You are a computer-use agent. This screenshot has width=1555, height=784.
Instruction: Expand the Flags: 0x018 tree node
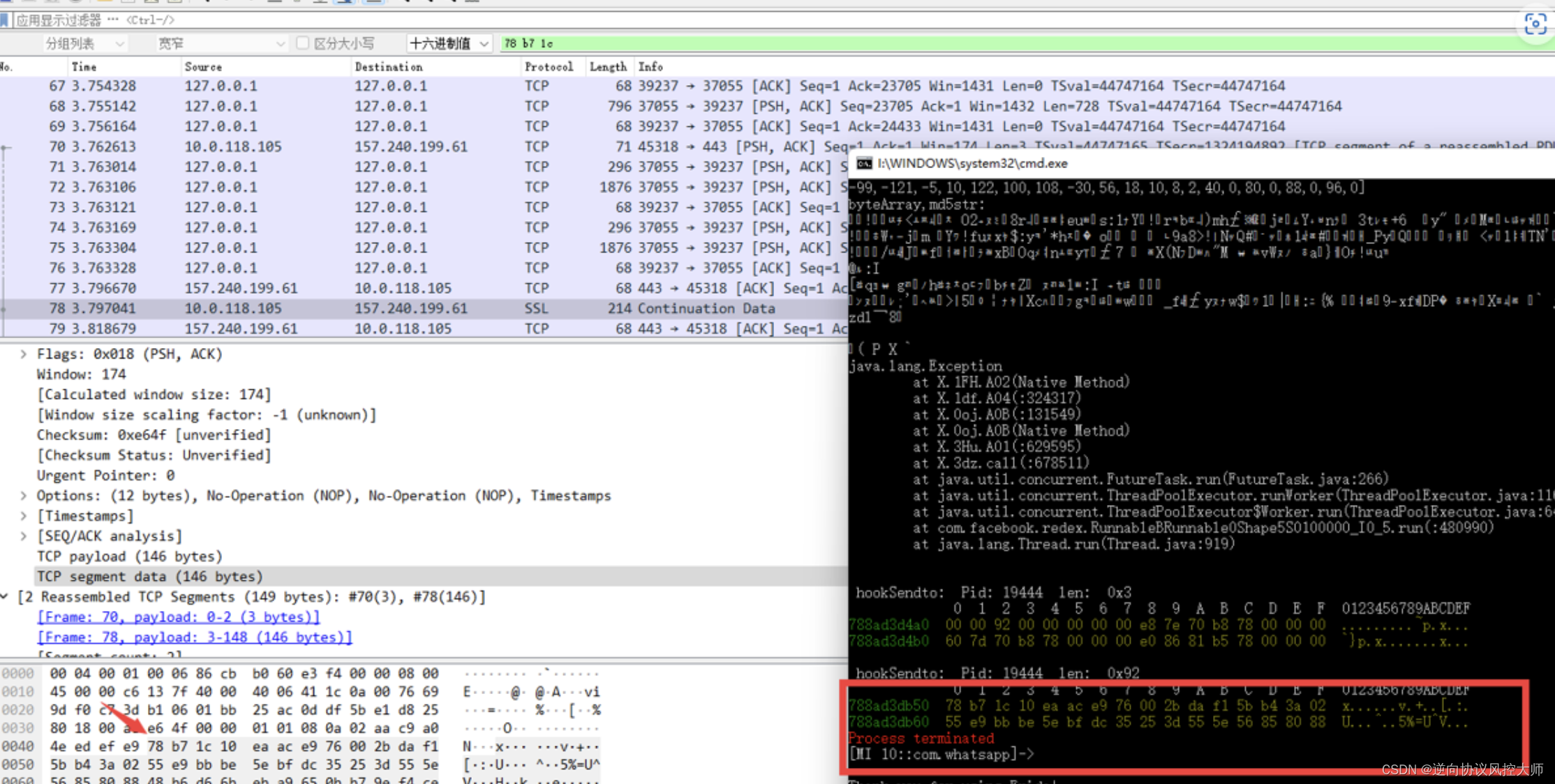(x=23, y=354)
